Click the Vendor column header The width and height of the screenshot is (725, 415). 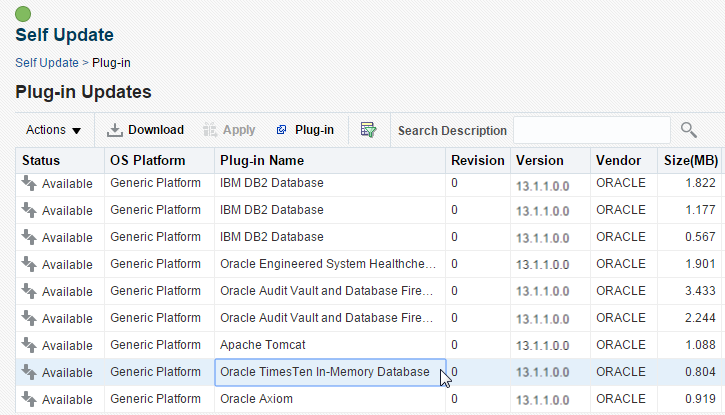coord(618,160)
